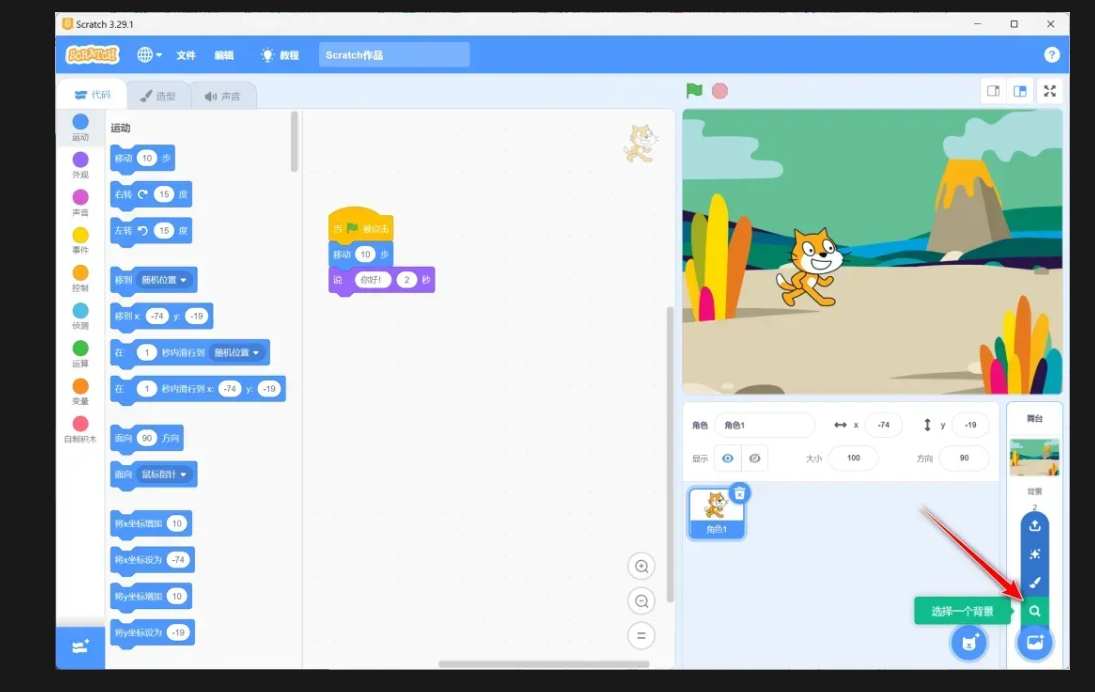Zoom in the code workspace
The width and height of the screenshot is (1095, 692).
[641, 566]
